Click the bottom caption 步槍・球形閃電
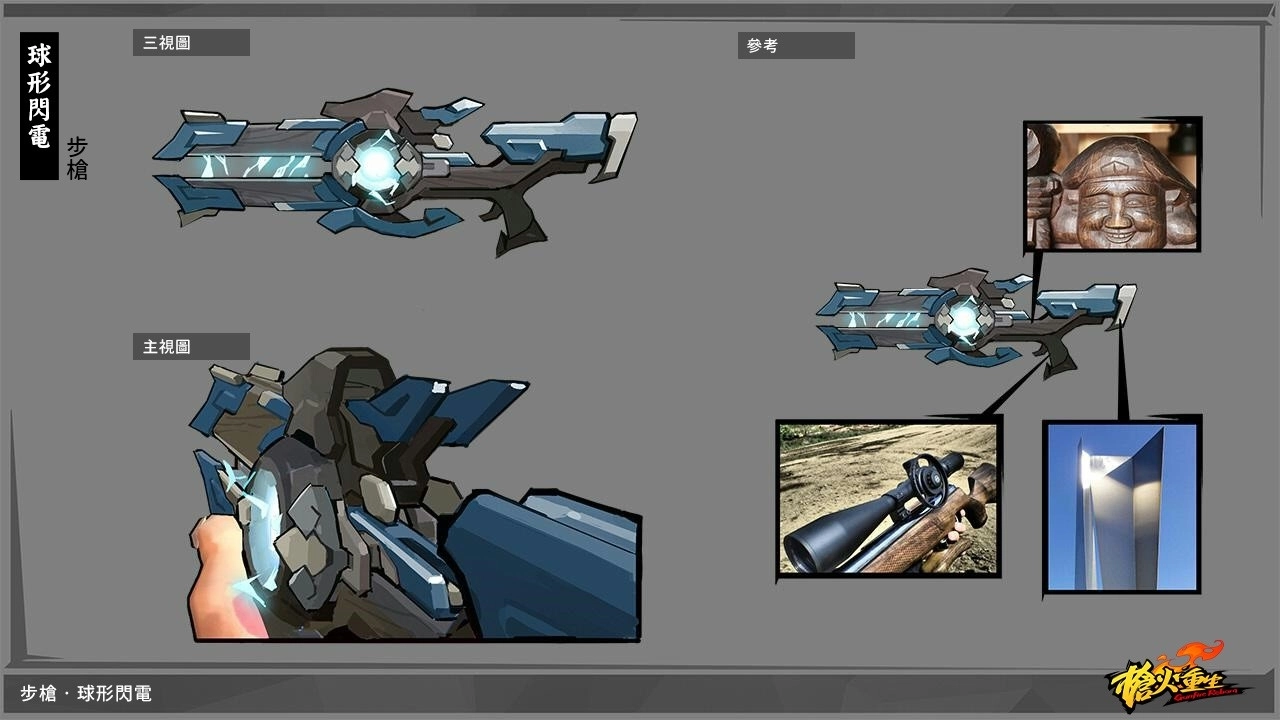Image resolution: width=1280 pixels, height=720 pixels. (x=86, y=693)
